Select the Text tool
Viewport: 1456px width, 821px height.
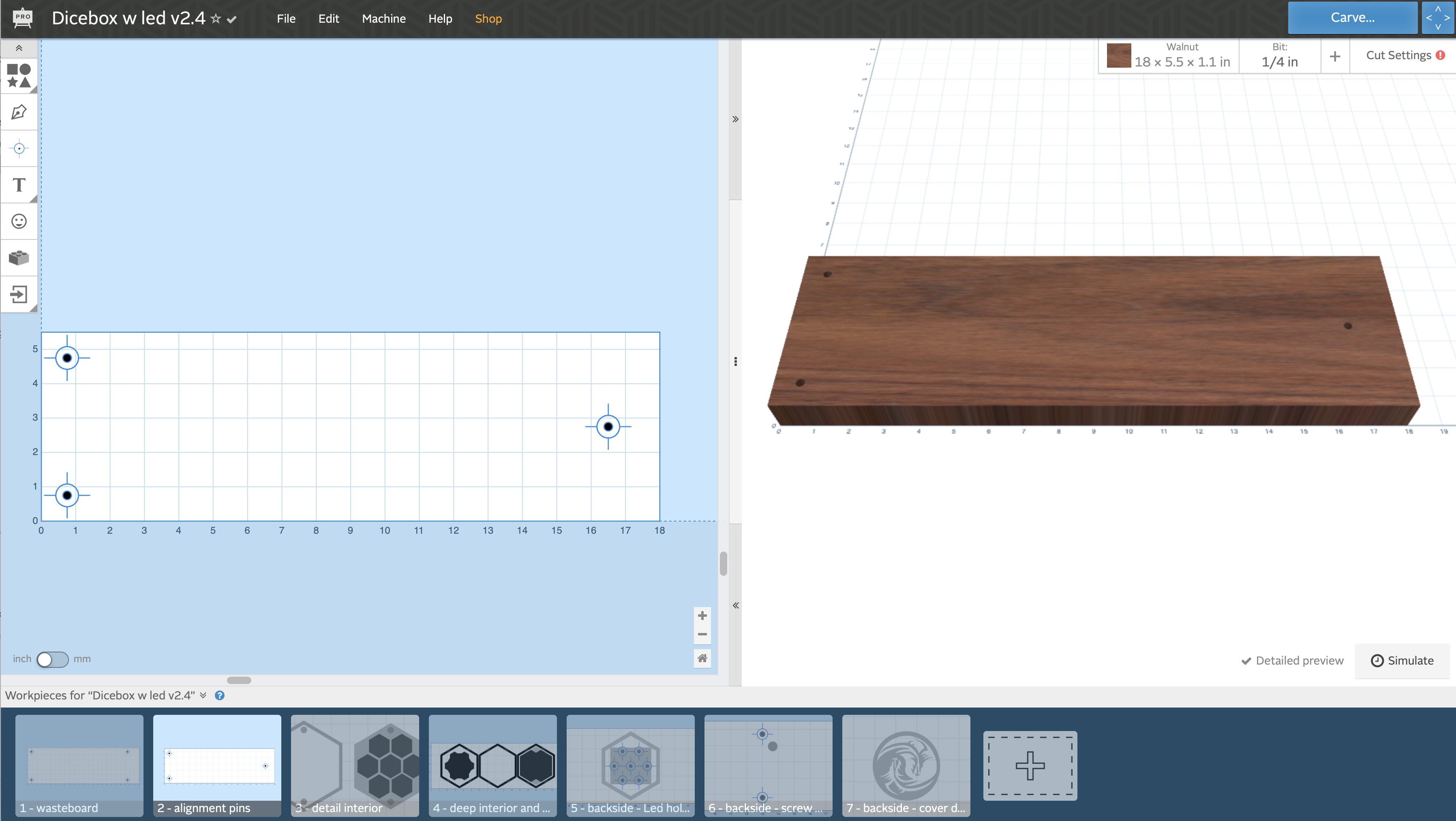pyautogui.click(x=19, y=185)
